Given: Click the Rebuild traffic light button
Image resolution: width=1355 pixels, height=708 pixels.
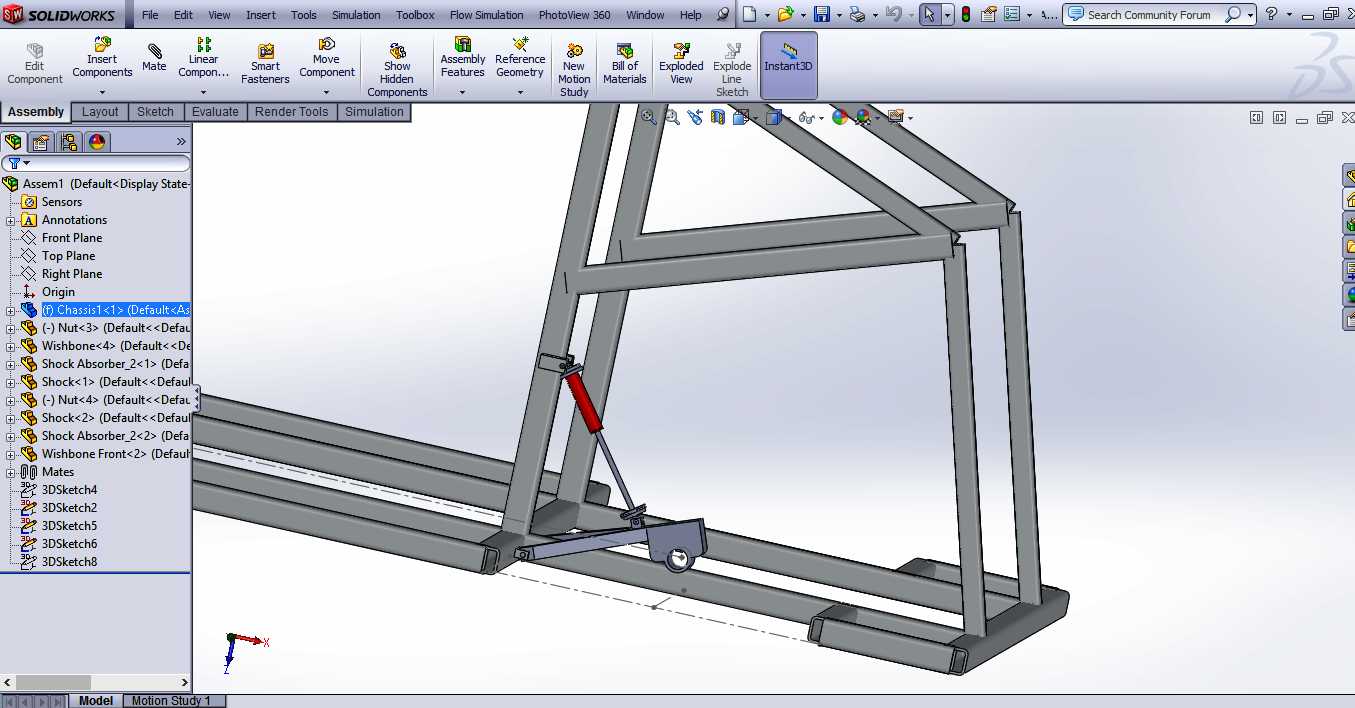Looking at the screenshot, I should [x=966, y=14].
